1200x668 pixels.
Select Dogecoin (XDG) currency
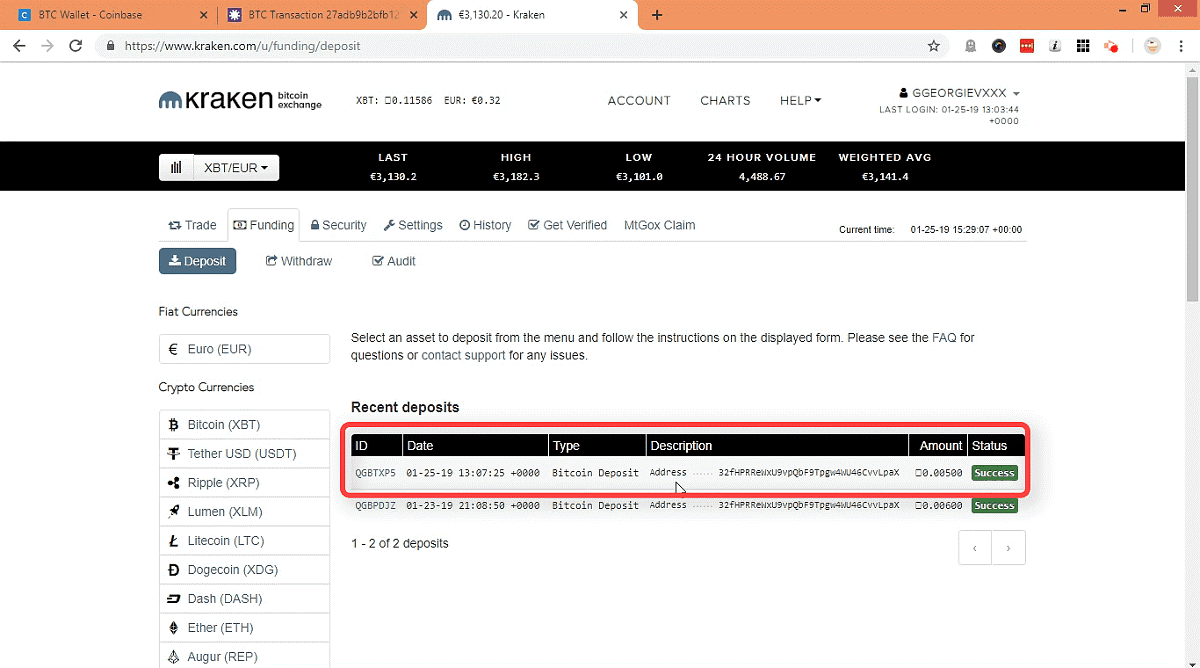coord(244,570)
